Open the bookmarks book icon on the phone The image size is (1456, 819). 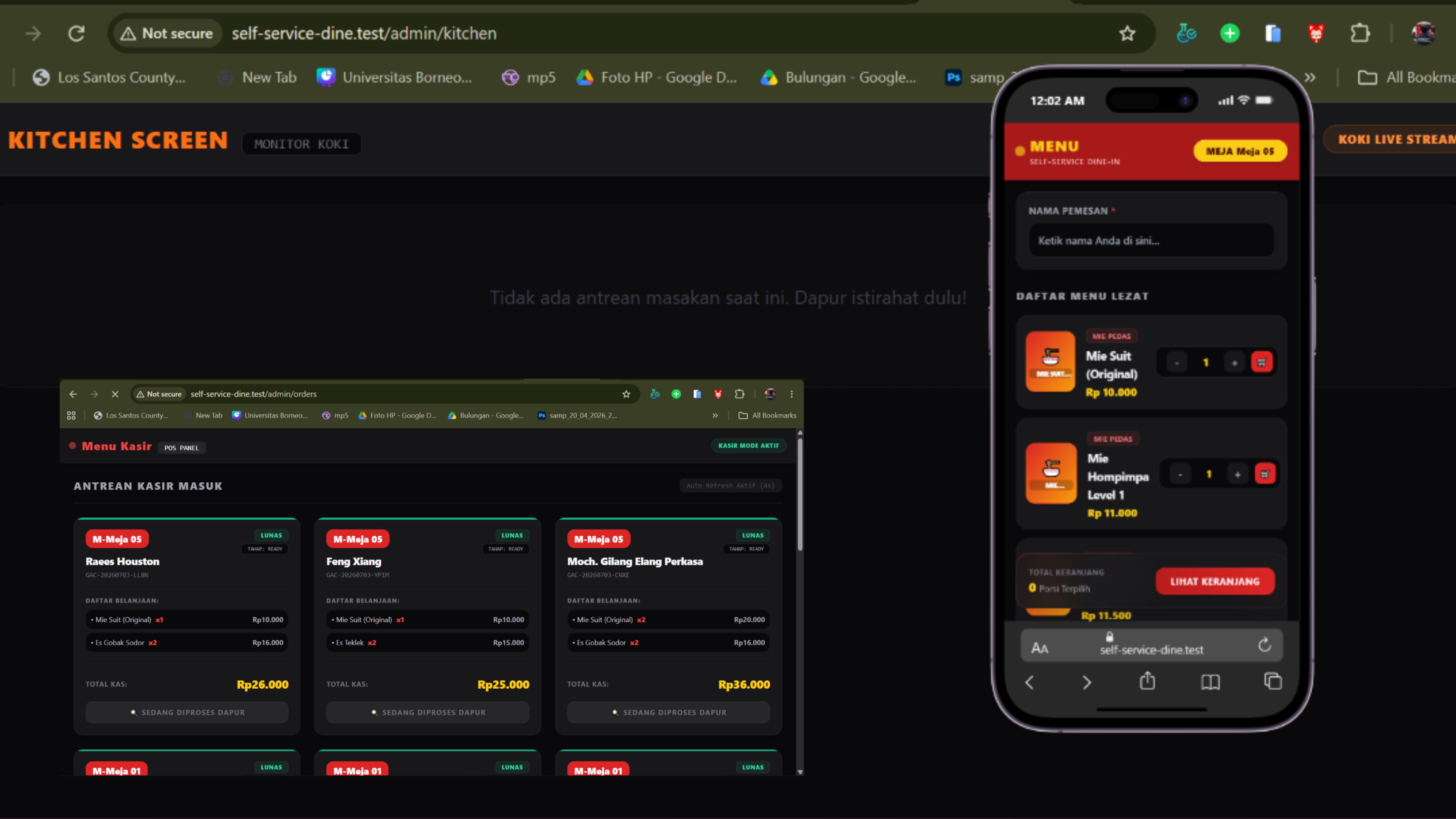pyautogui.click(x=1210, y=682)
